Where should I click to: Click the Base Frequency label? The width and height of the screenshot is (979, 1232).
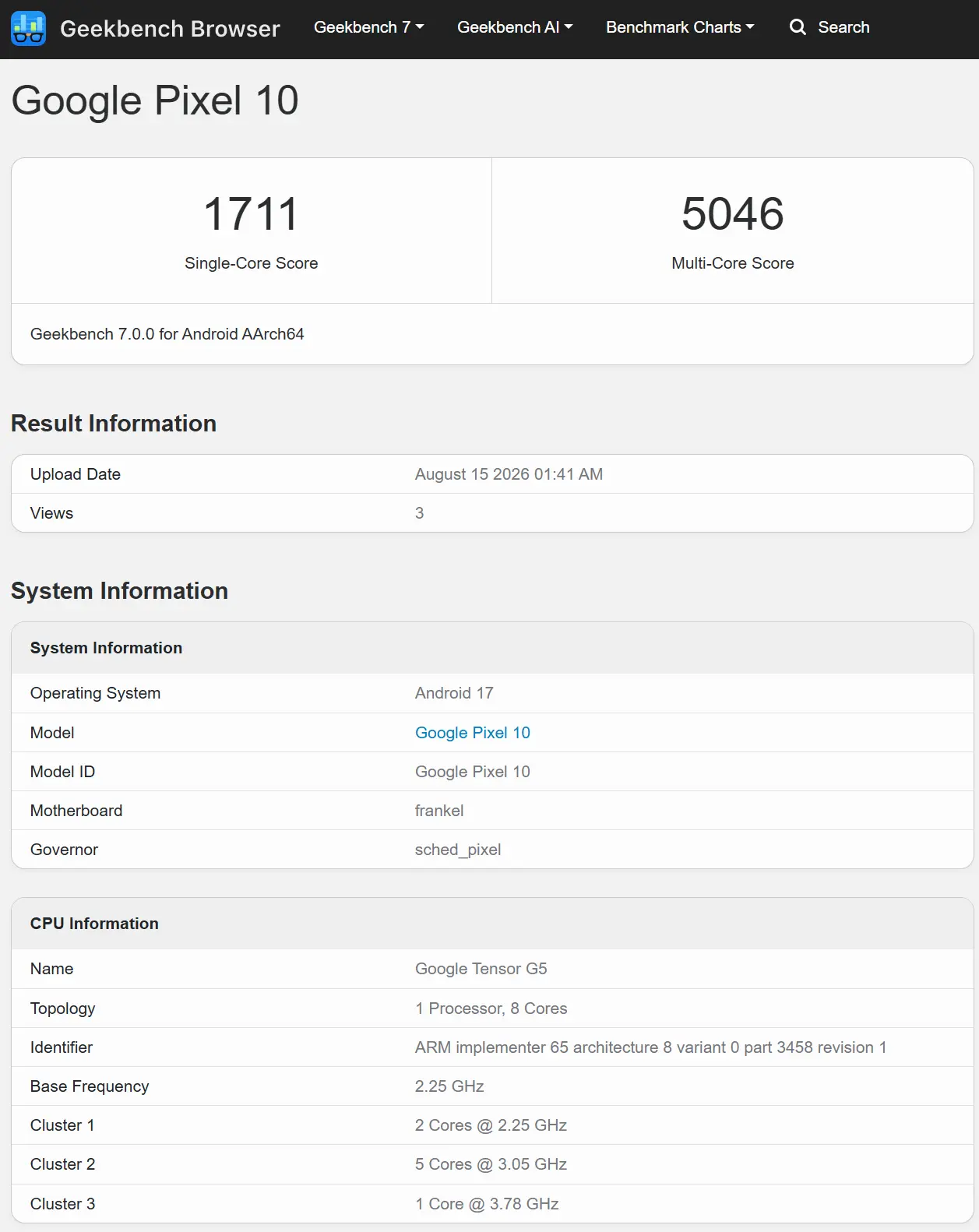(x=90, y=1086)
